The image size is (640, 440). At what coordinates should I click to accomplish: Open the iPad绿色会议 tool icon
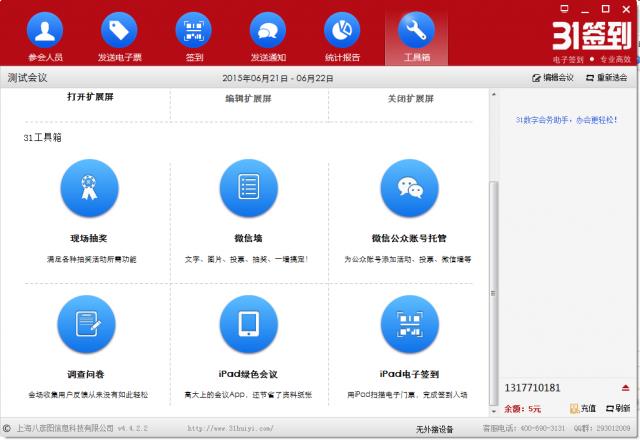tap(249, 324)
